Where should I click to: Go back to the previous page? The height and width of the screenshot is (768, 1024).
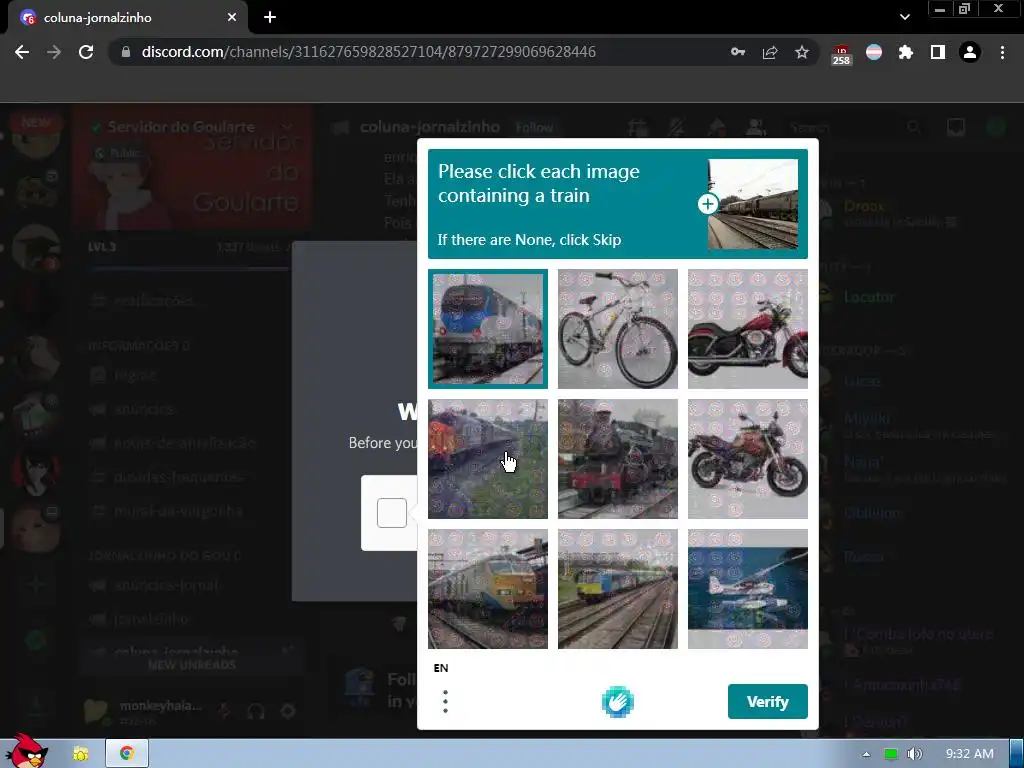coord(22,52)
